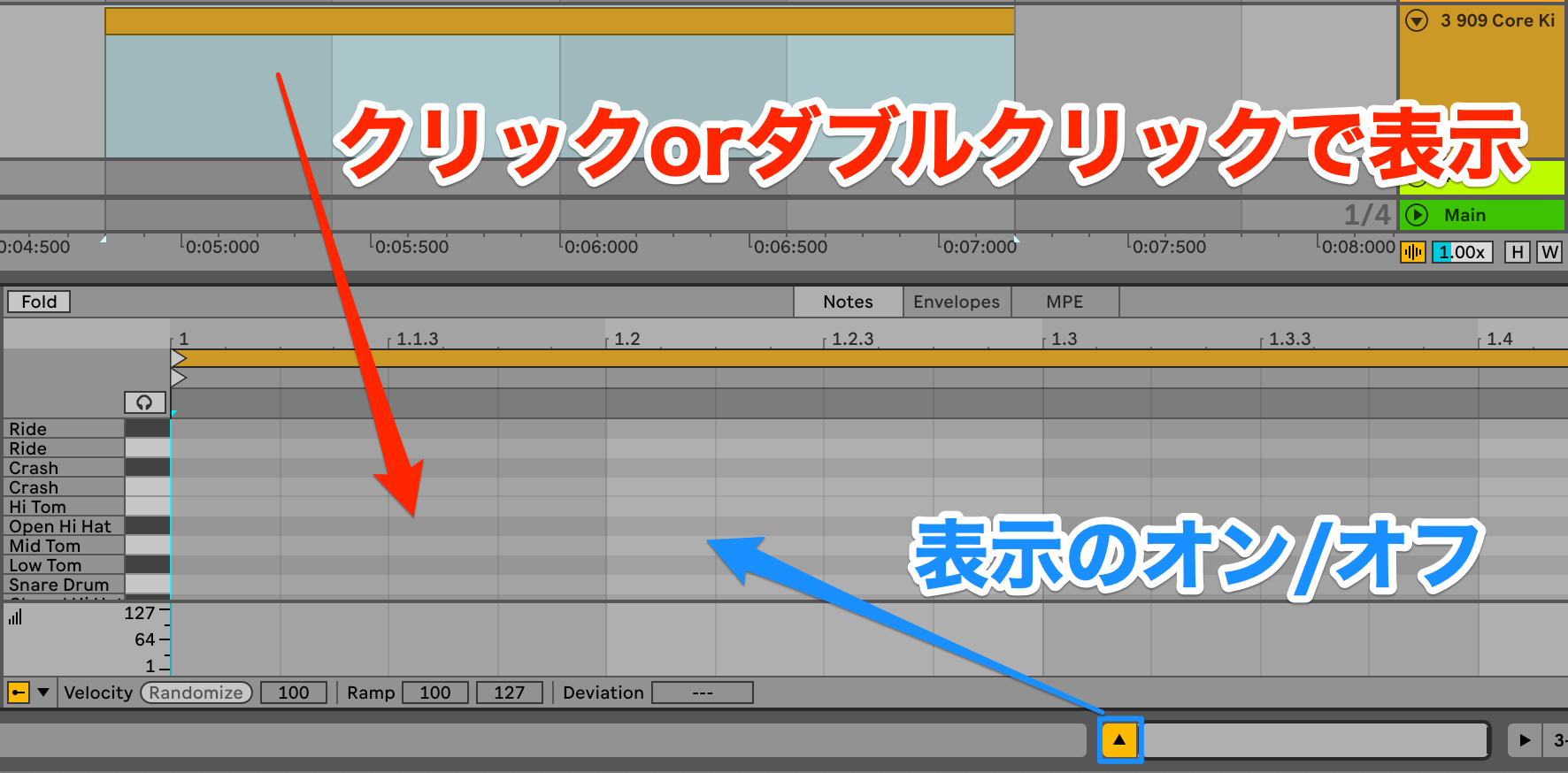Click the H optimize height button

[x=1518, y=252]
